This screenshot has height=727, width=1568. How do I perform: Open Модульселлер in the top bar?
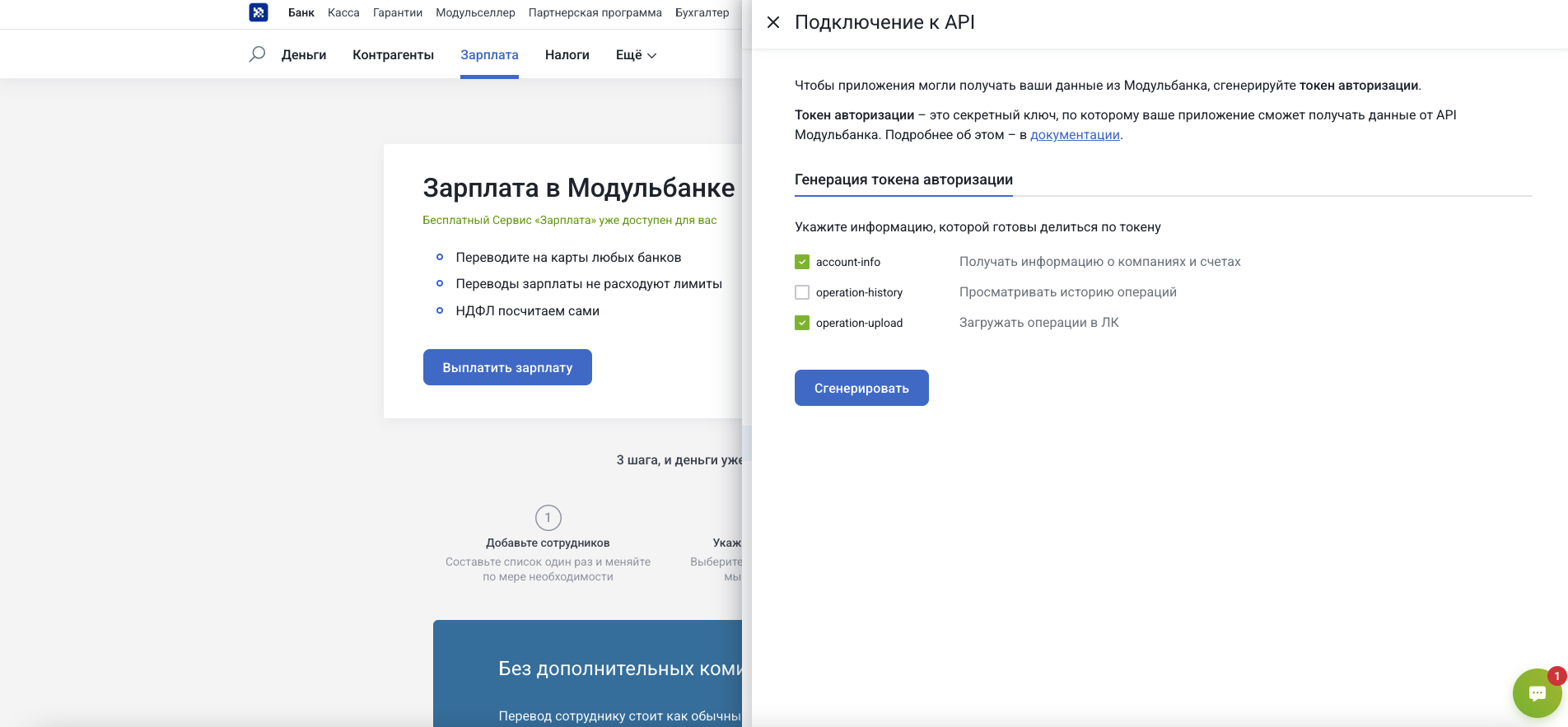[475, 12]
